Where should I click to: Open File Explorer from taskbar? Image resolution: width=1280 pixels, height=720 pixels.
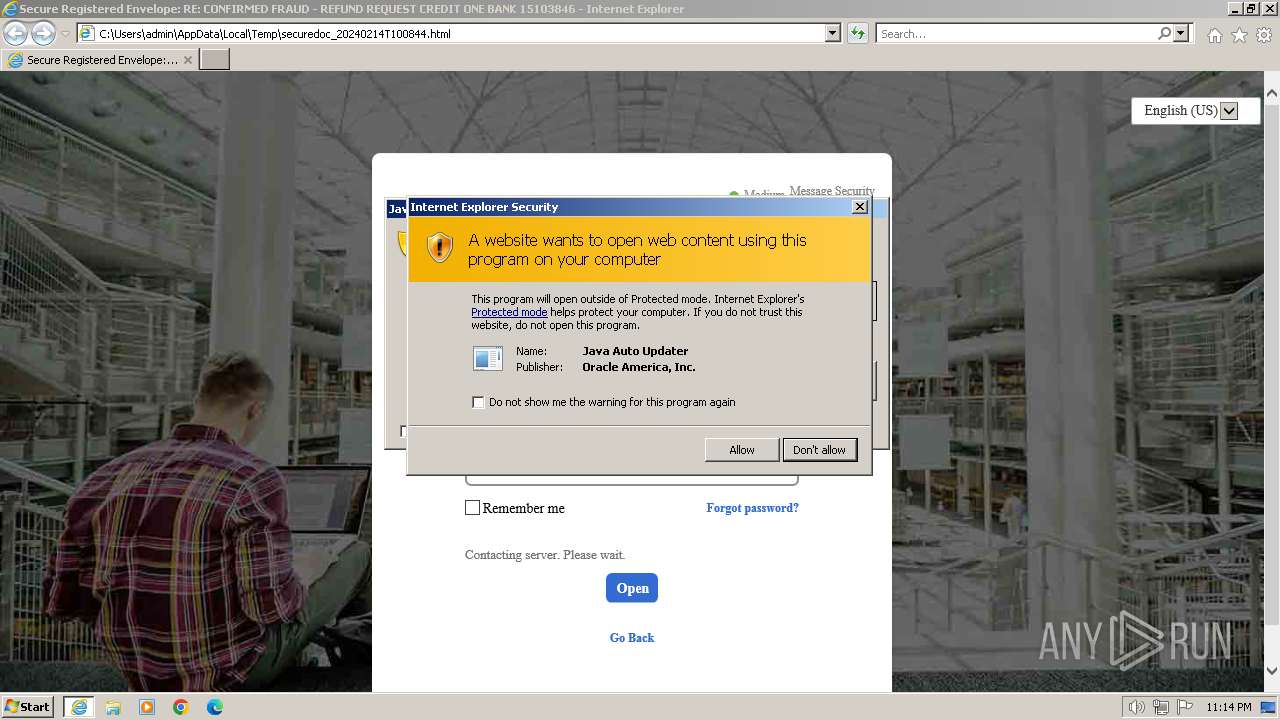113,707
